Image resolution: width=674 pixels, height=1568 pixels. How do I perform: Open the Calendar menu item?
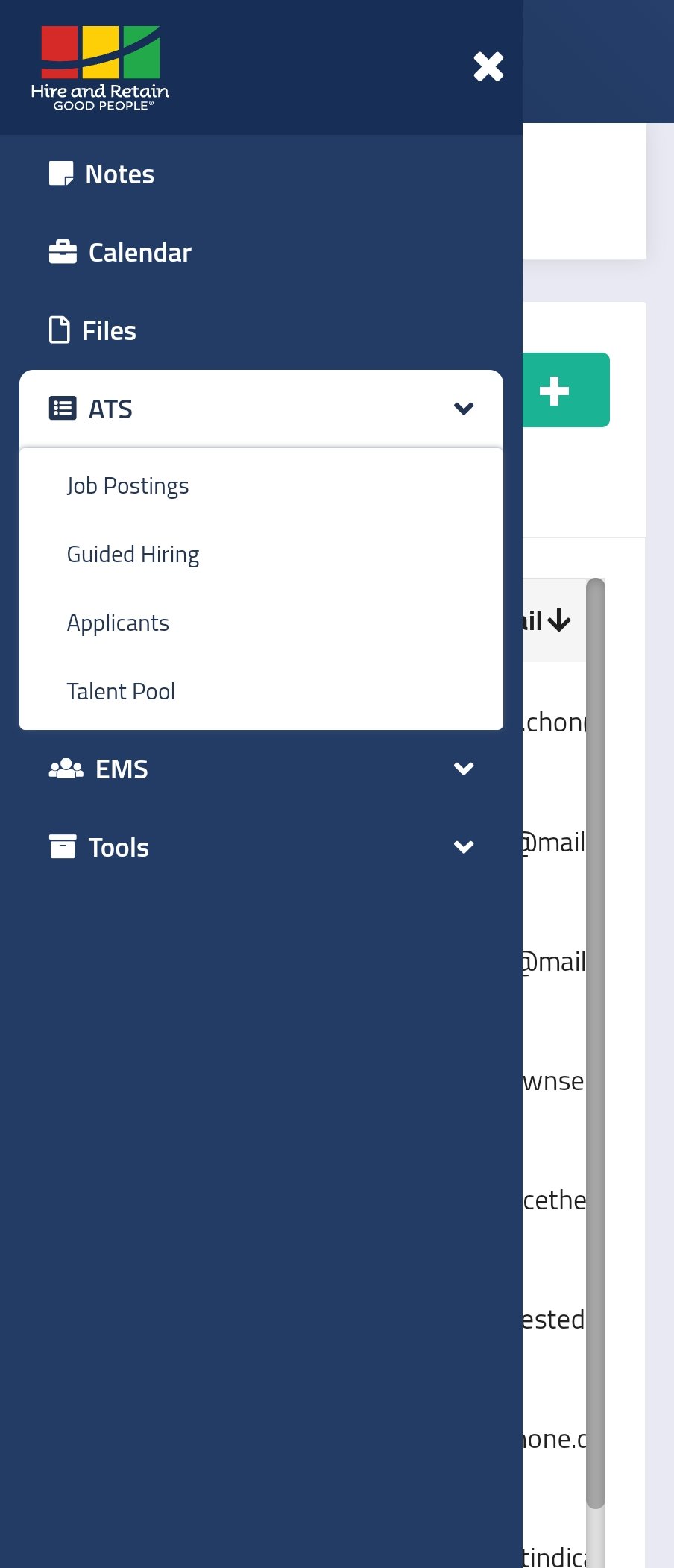(x=139, y=253)
